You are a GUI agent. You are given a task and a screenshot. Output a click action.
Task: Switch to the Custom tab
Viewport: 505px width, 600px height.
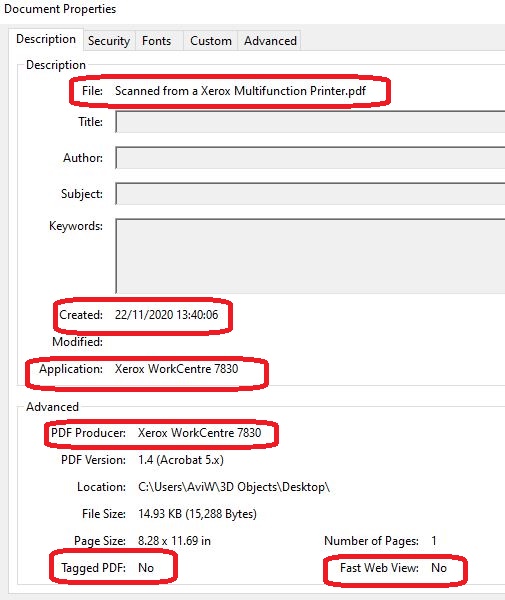(x=211, y=41)
